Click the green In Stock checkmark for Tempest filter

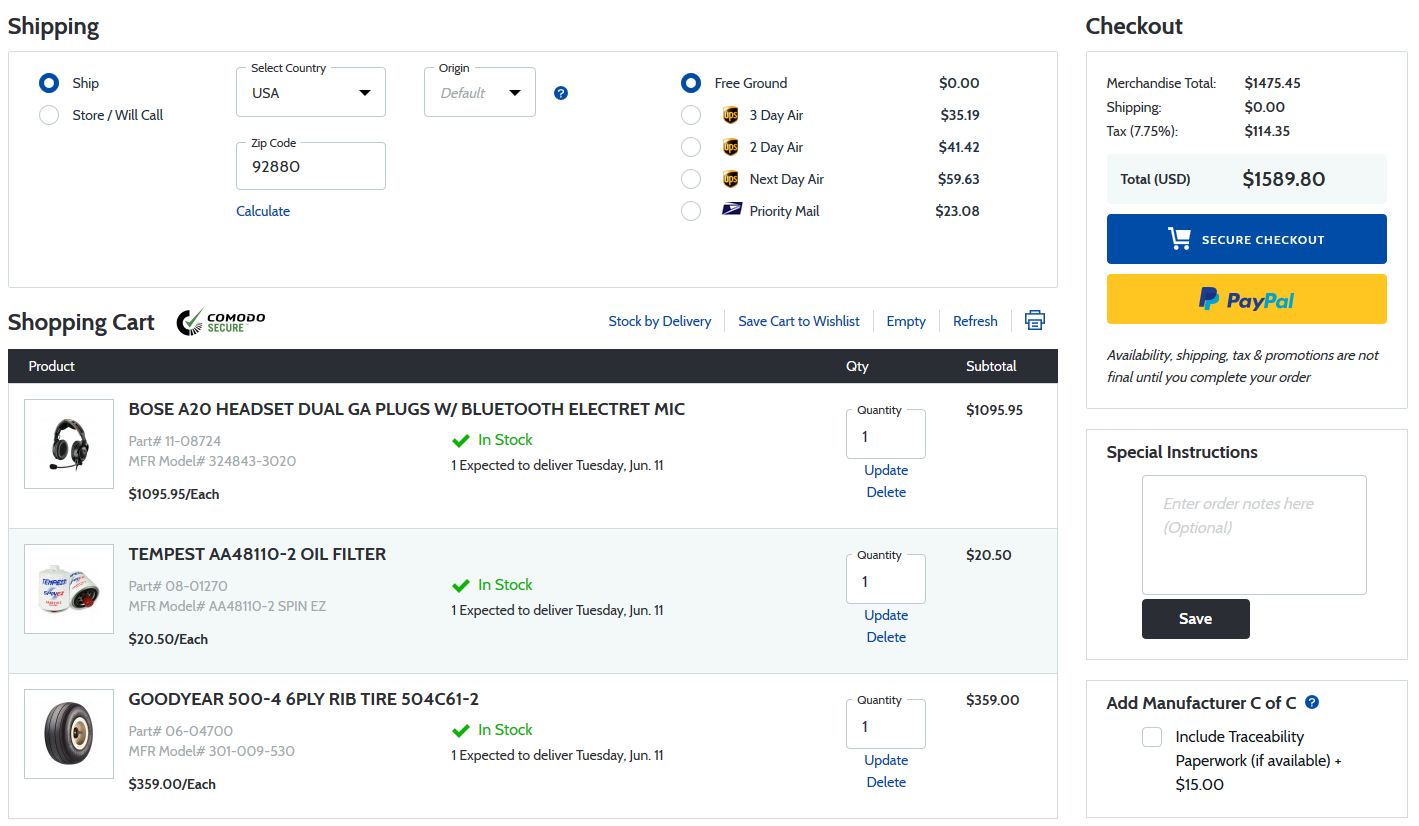461,585
